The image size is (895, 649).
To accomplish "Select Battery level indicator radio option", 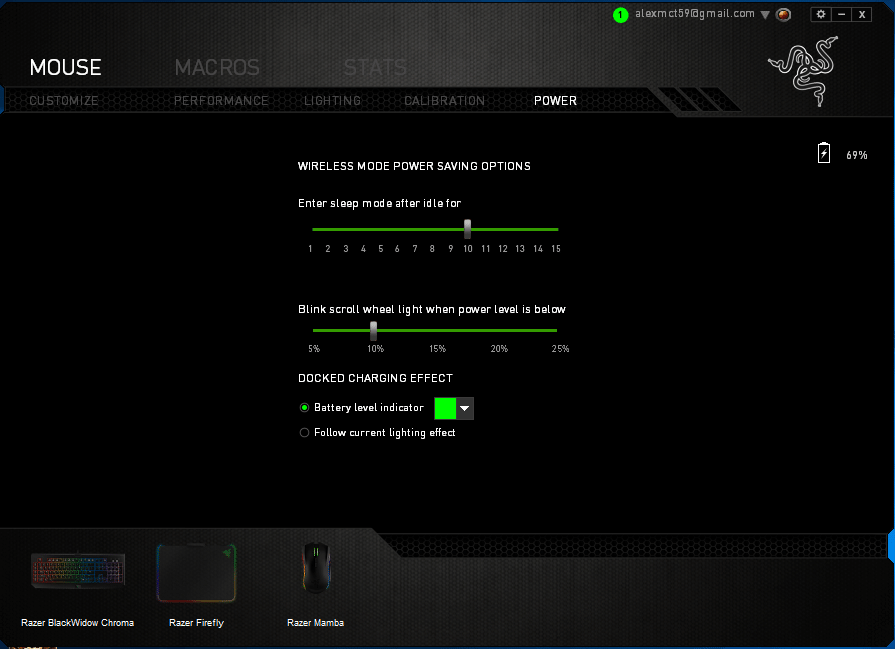I will click(x=304, y=408).
